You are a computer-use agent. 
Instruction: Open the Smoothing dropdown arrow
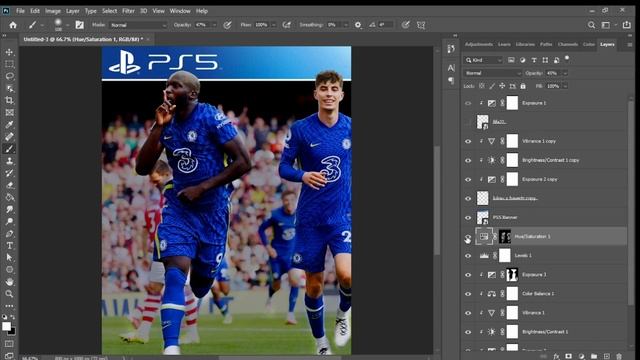coord(346,25)
